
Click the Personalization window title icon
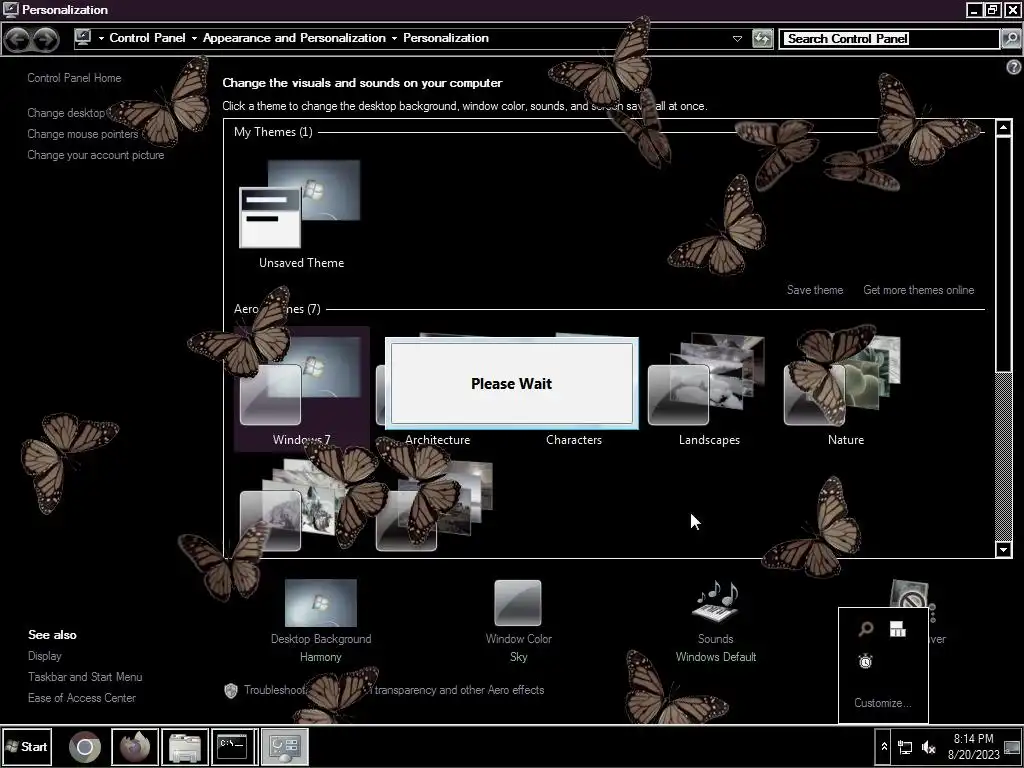10,10
